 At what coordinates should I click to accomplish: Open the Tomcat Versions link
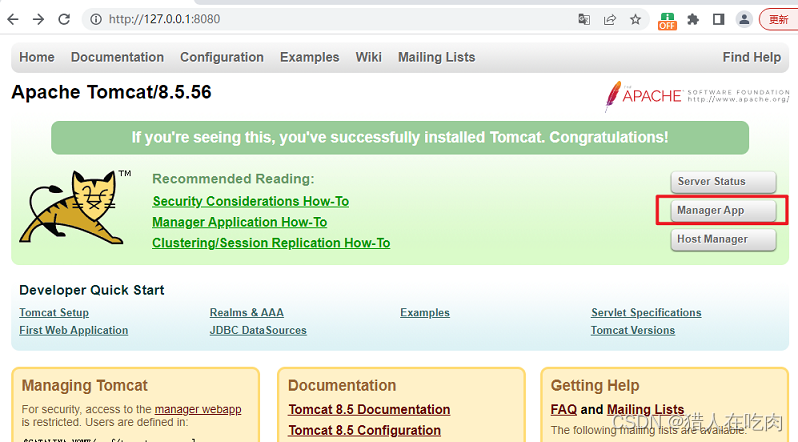(x=633, y=330)
